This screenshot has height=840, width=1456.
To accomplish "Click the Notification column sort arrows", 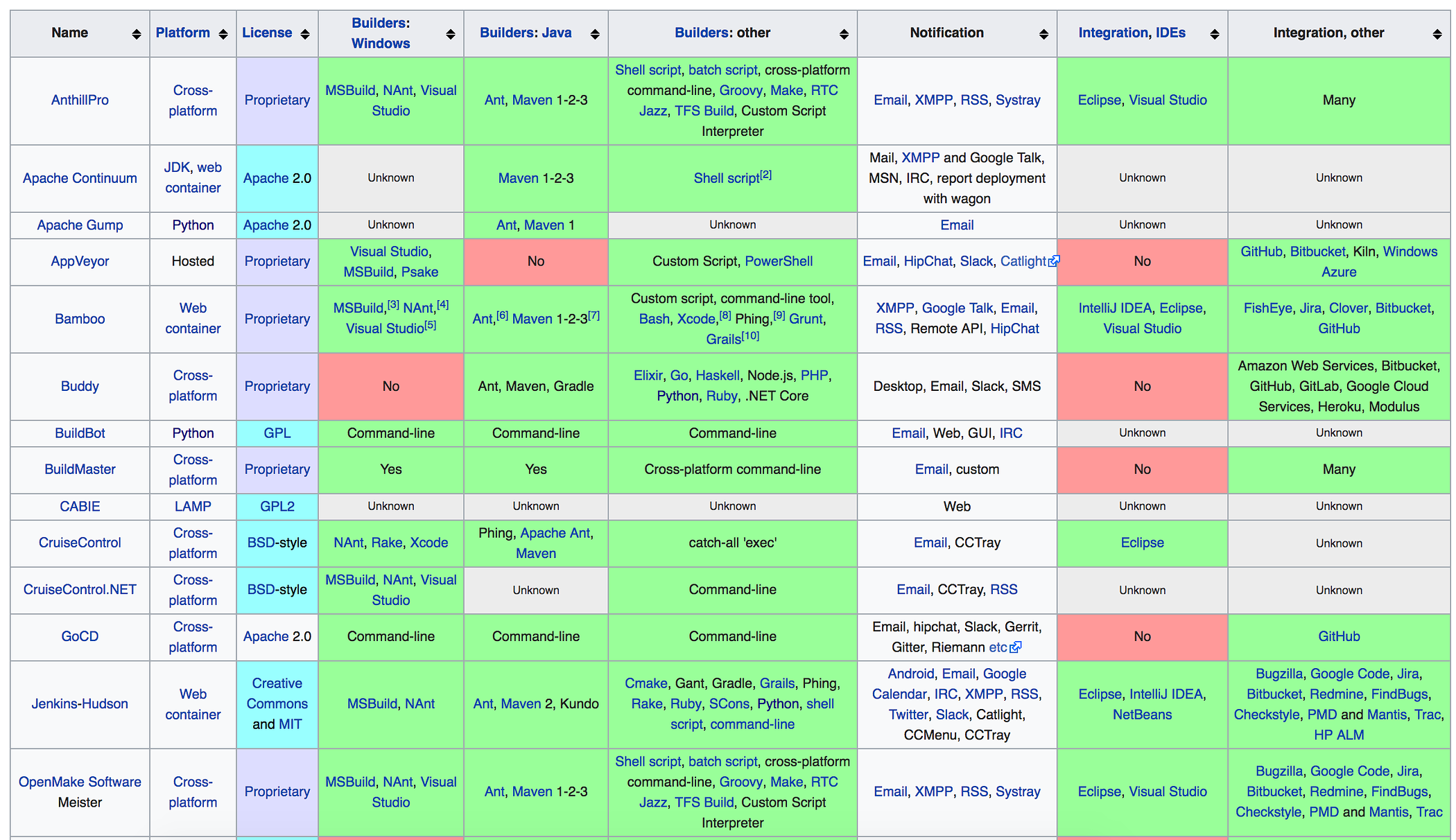I will [x=1043, y=34].
